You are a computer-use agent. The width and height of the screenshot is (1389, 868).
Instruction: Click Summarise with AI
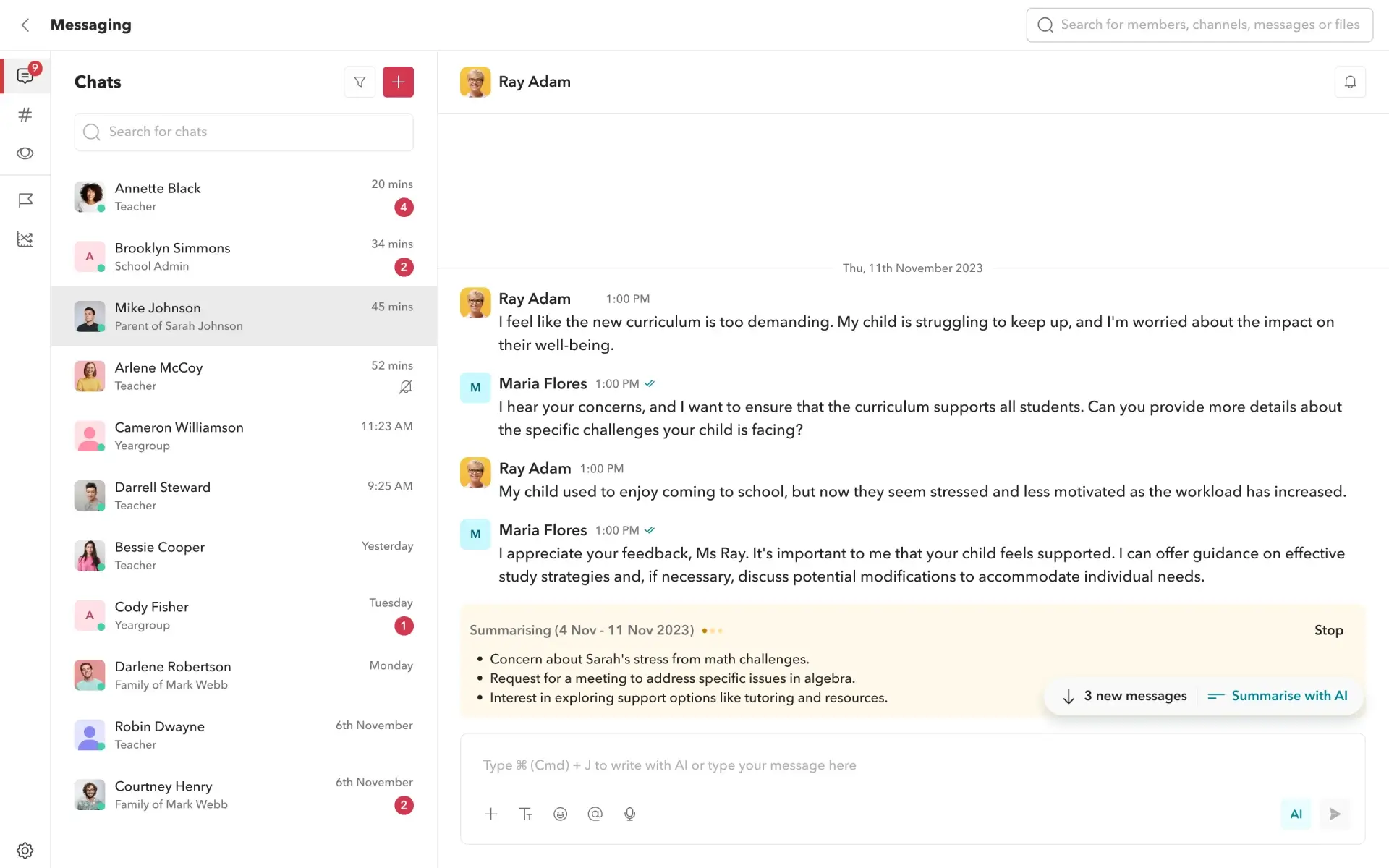(x=1278, y=696)
